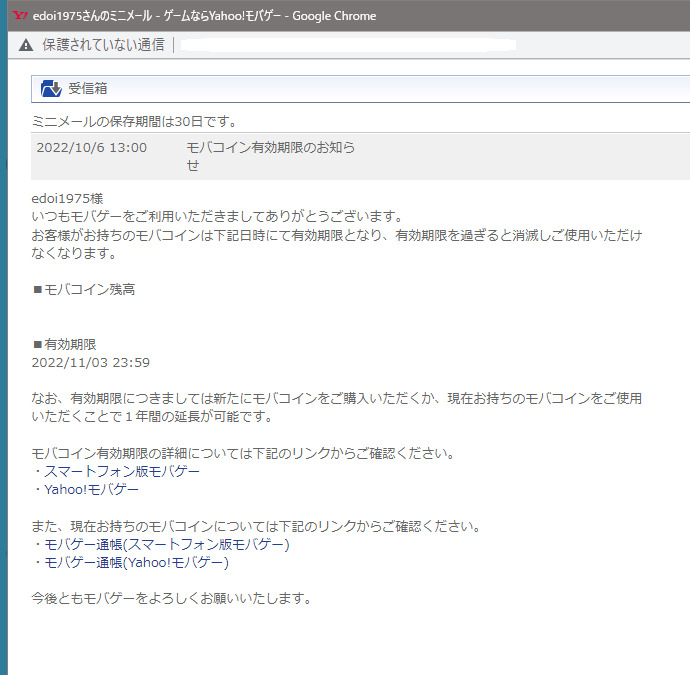Open モバゲー通帳(スマートフォン版モバゲー) link
690x675 pixels.
point(167,544)
